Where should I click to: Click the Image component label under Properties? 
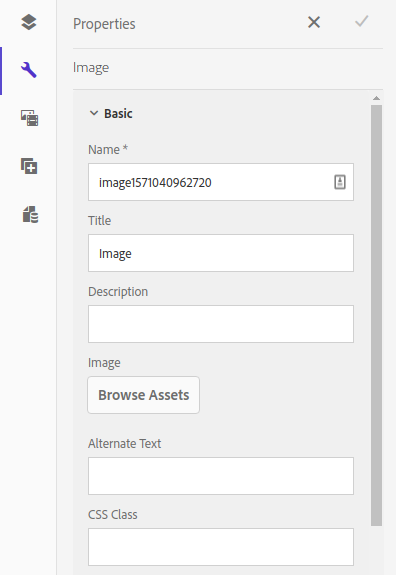click(x=91, y=68)
